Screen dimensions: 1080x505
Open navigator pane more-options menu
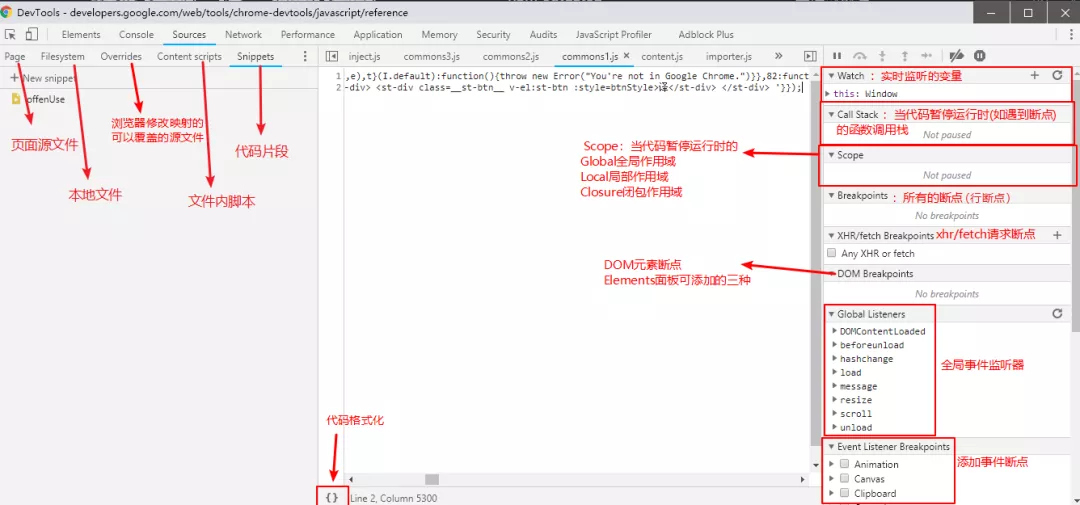point(306,56)
